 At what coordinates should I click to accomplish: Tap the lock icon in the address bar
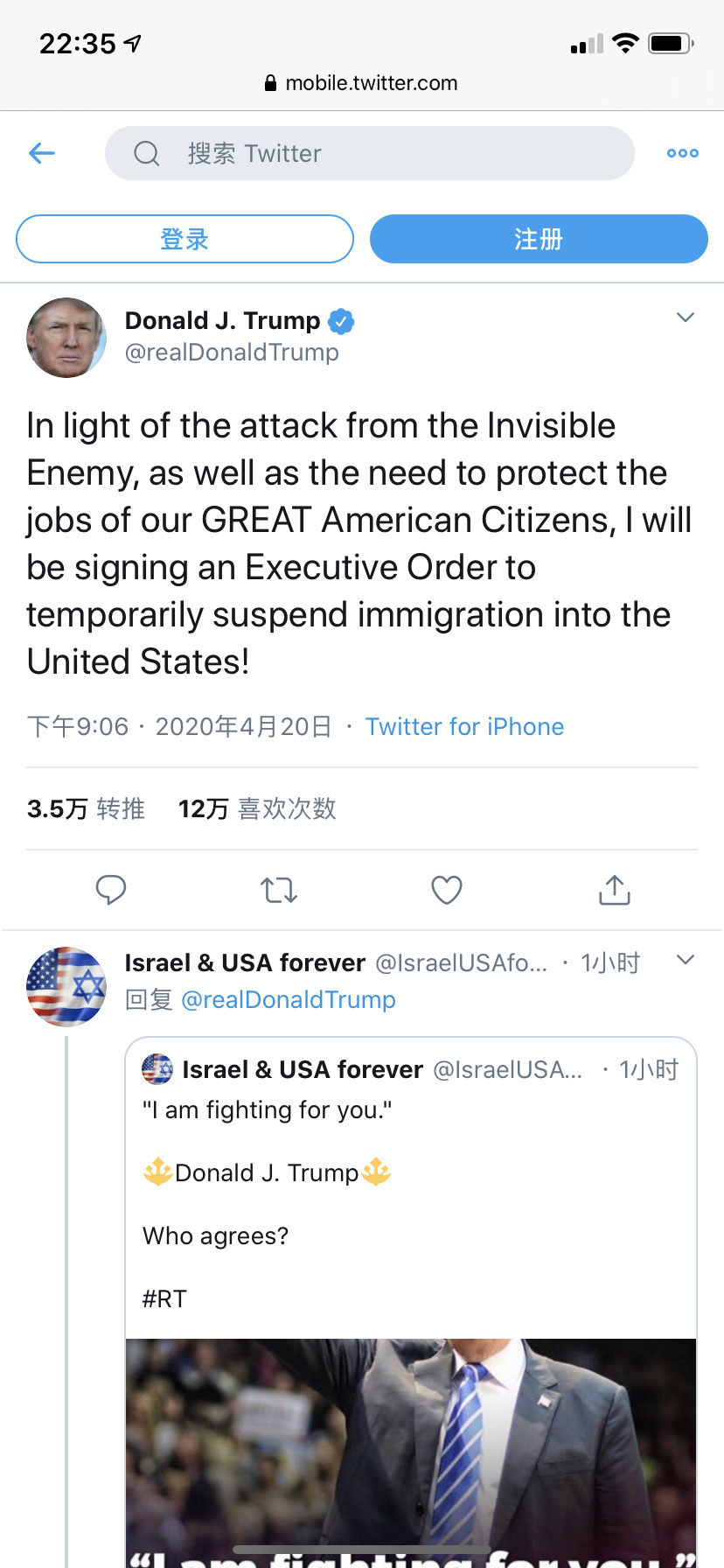point(271,83)
